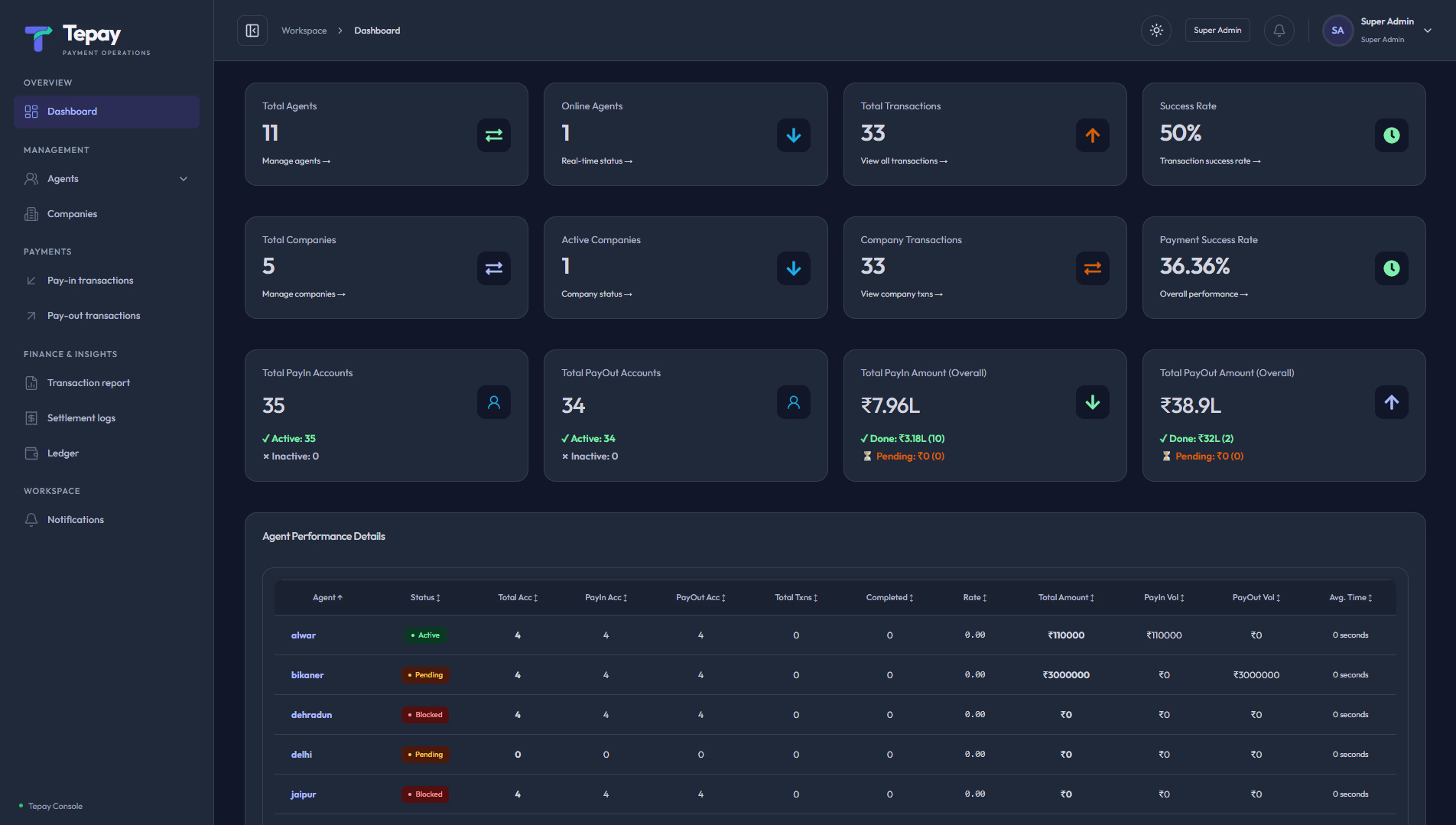Open the Company status link
Screen dimensions: 1456x825
pos(596,294)
